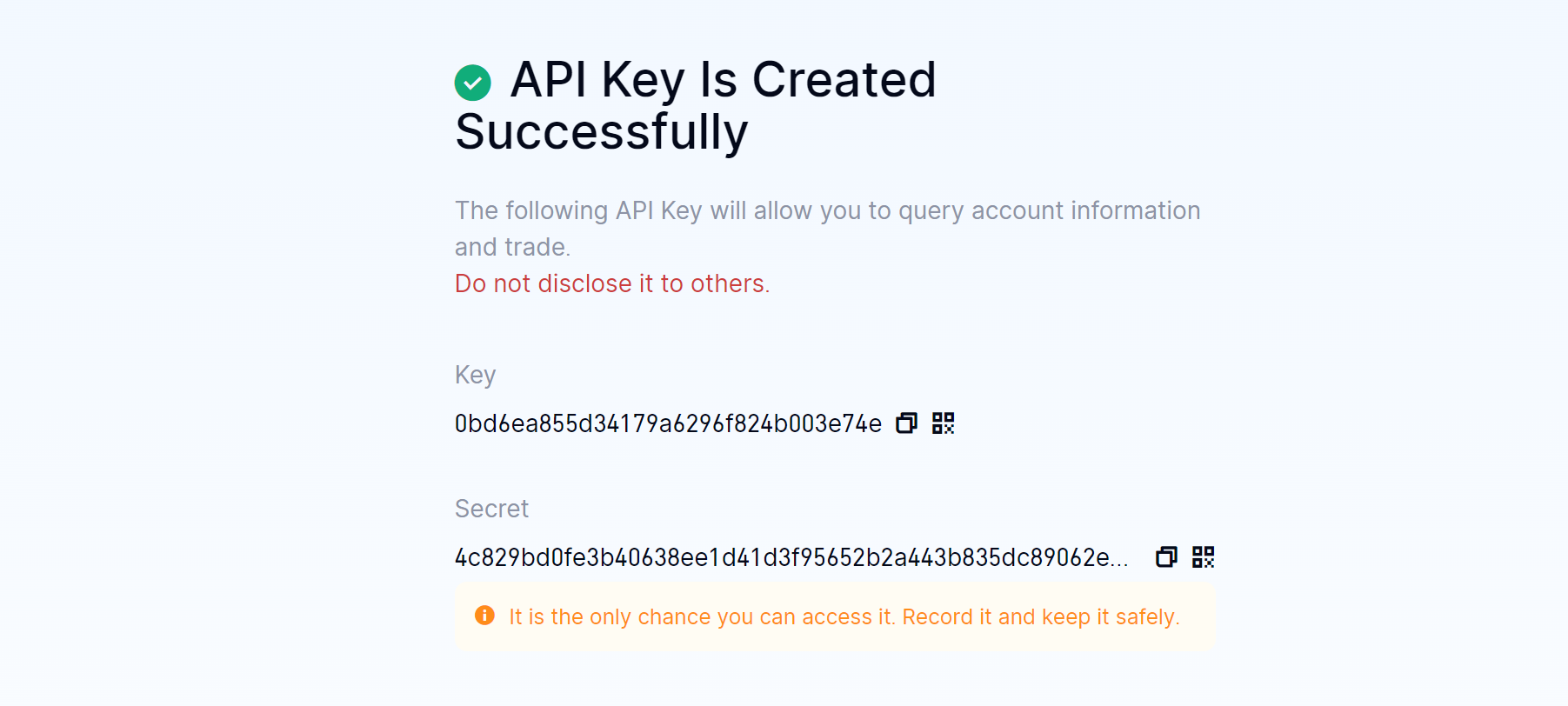Click the word "Successfully" in the heading
Image resolution: width=1568 pixels, height=706 pixels.
602,132
